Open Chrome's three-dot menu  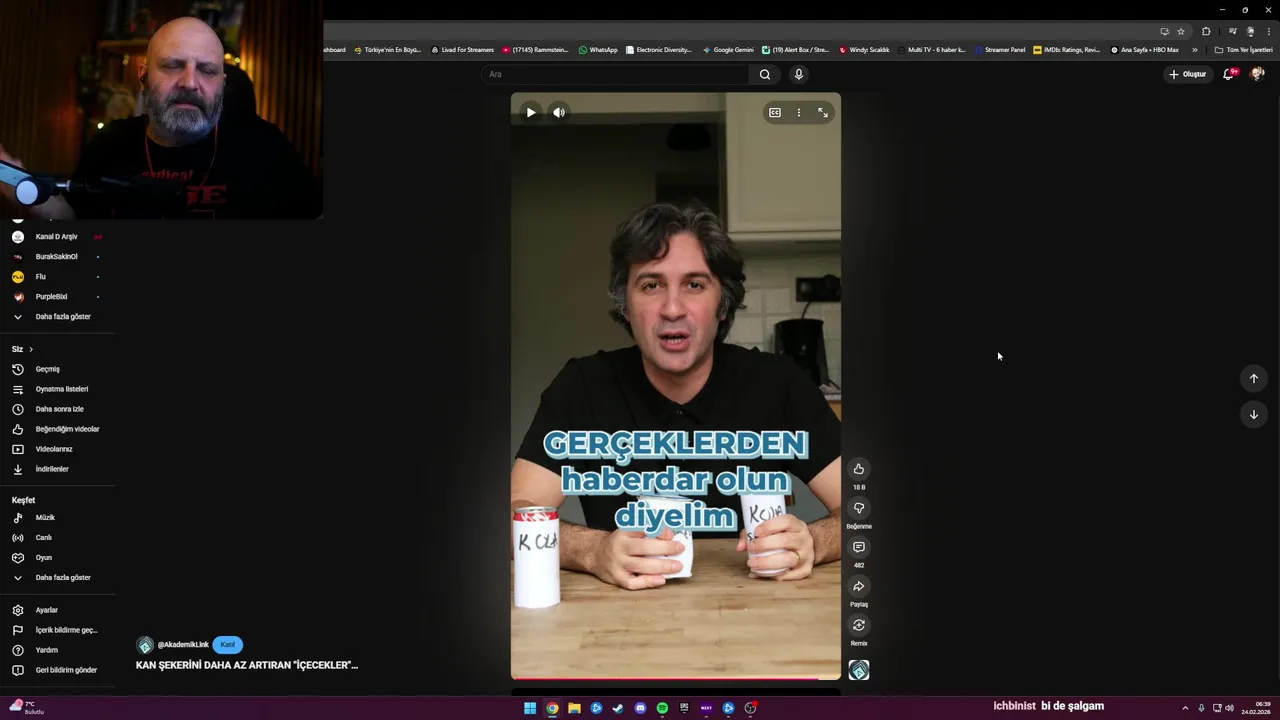[1268, 31]
